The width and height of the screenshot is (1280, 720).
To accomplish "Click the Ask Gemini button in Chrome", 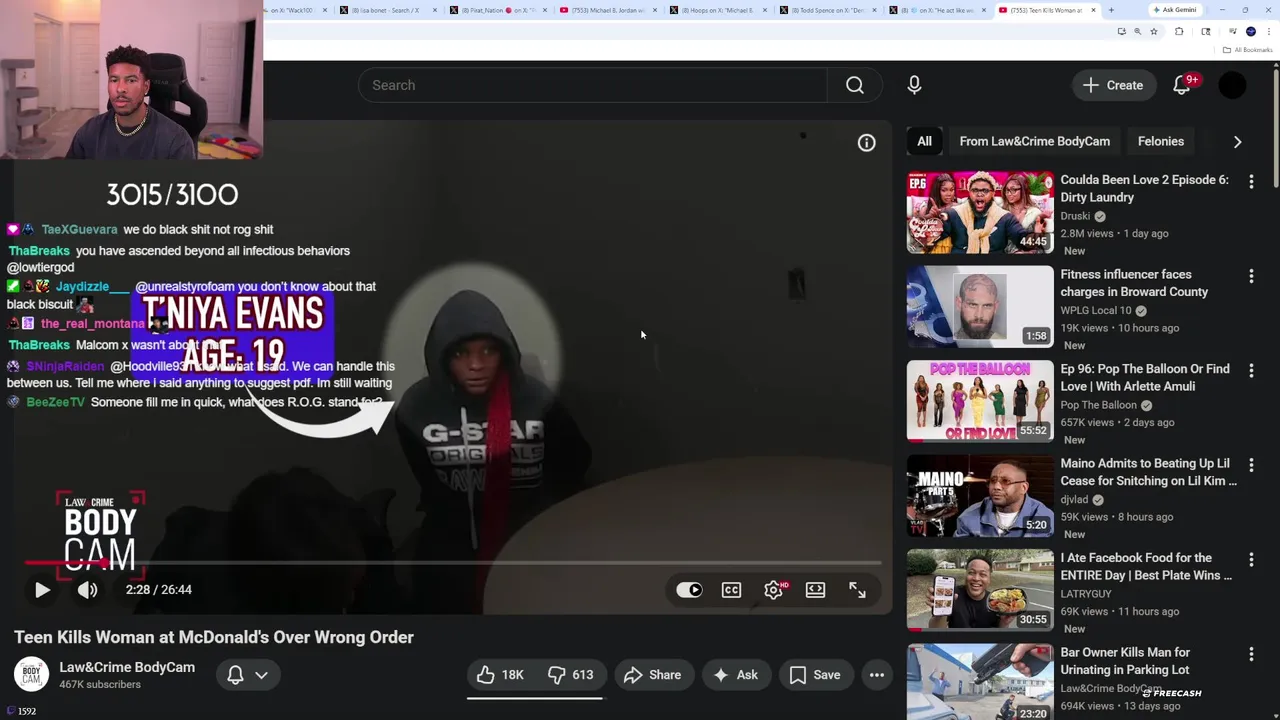I will pyautogui.click(x=1174, y=10).
